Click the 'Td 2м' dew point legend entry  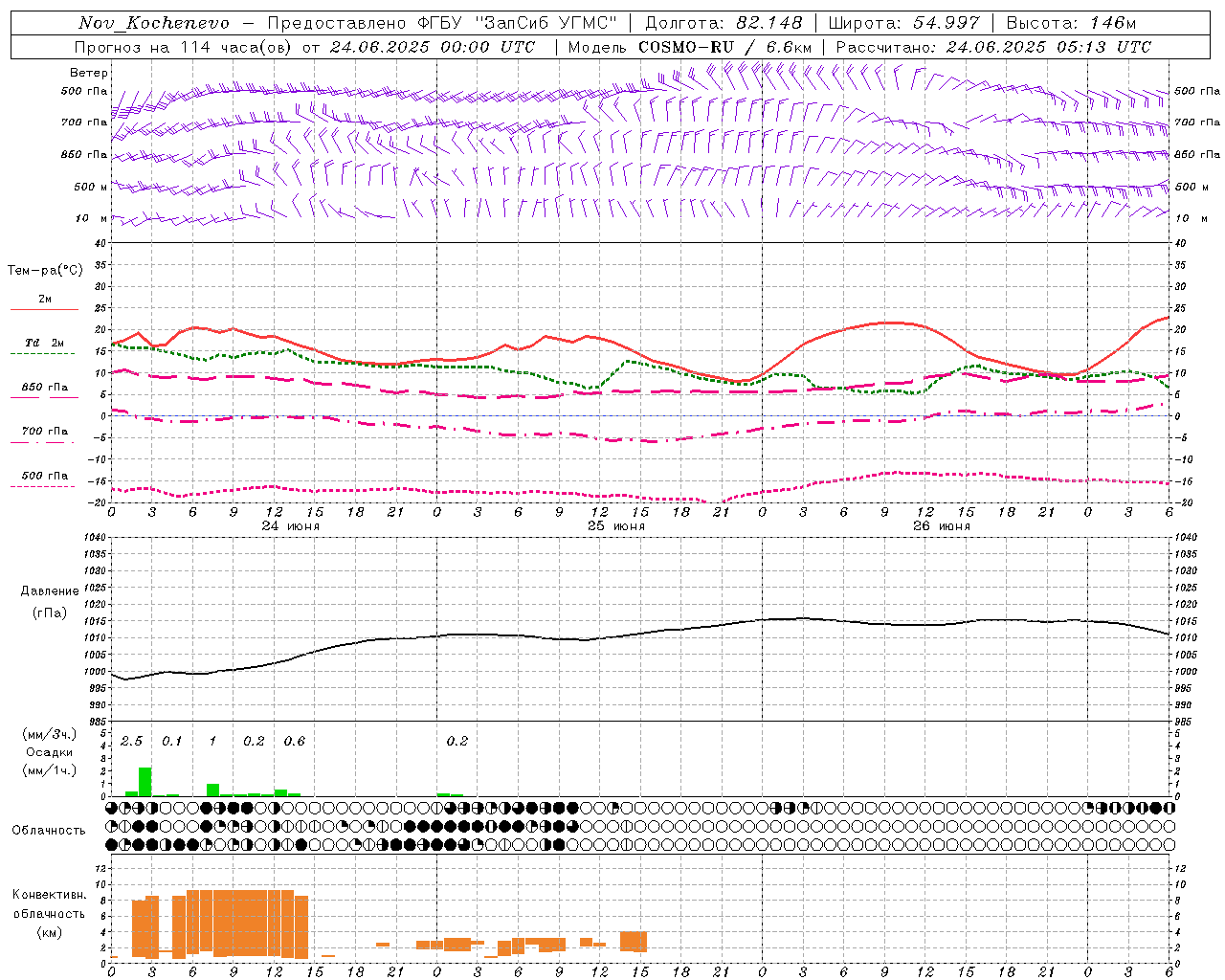[x=45, y=343]
